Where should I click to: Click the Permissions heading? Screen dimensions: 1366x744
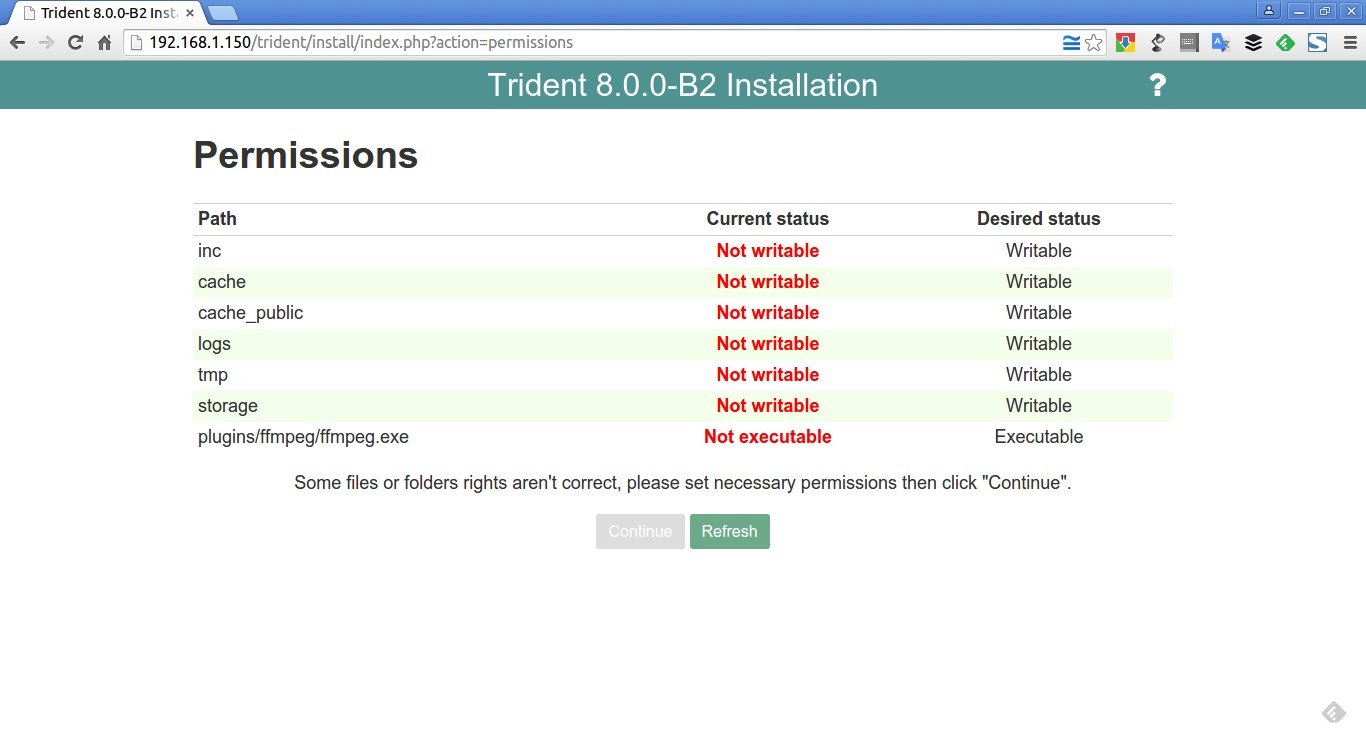[306, 156]
